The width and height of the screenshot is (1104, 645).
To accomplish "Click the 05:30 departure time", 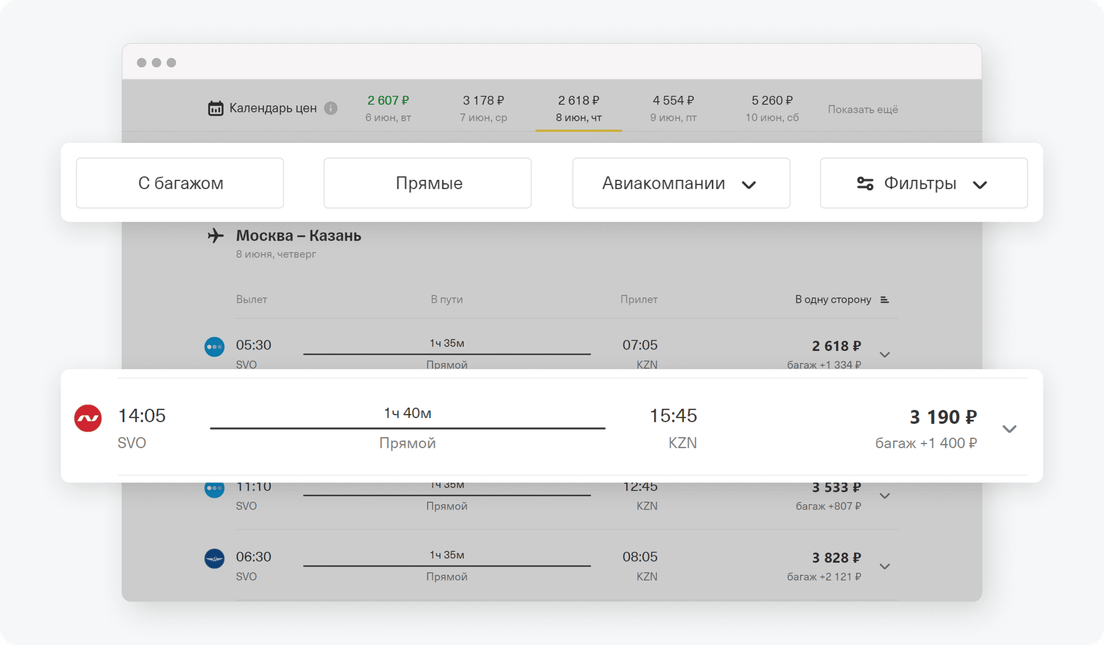I will tap(253, 345).
